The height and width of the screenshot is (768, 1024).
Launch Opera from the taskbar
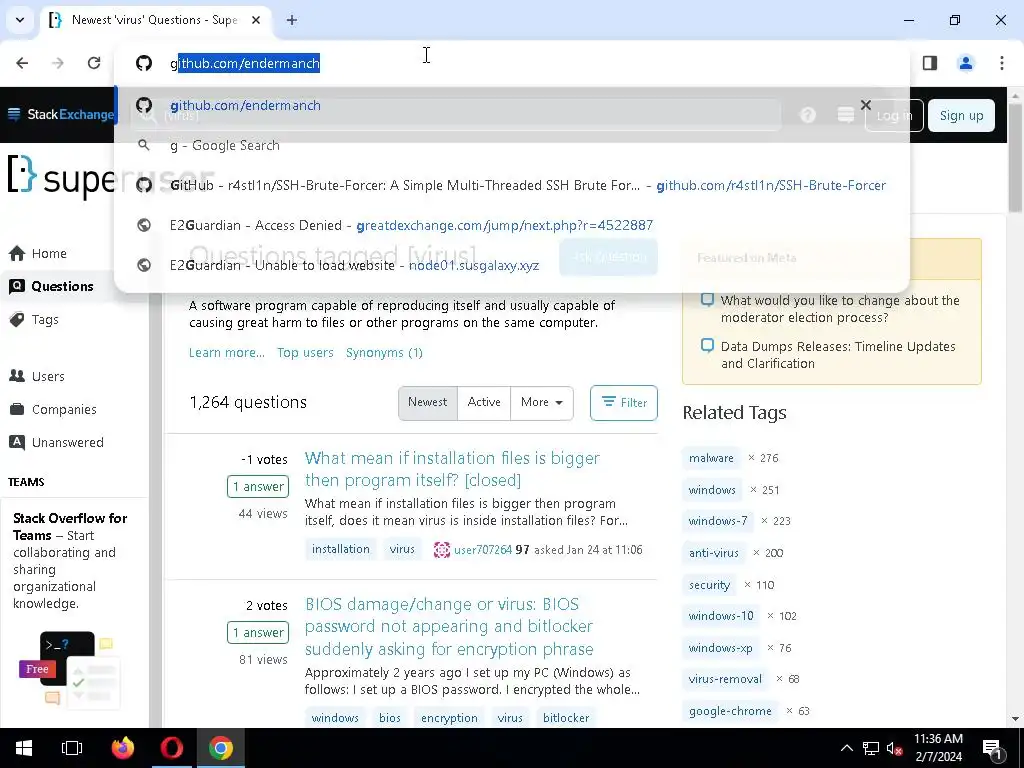(172, 748)
